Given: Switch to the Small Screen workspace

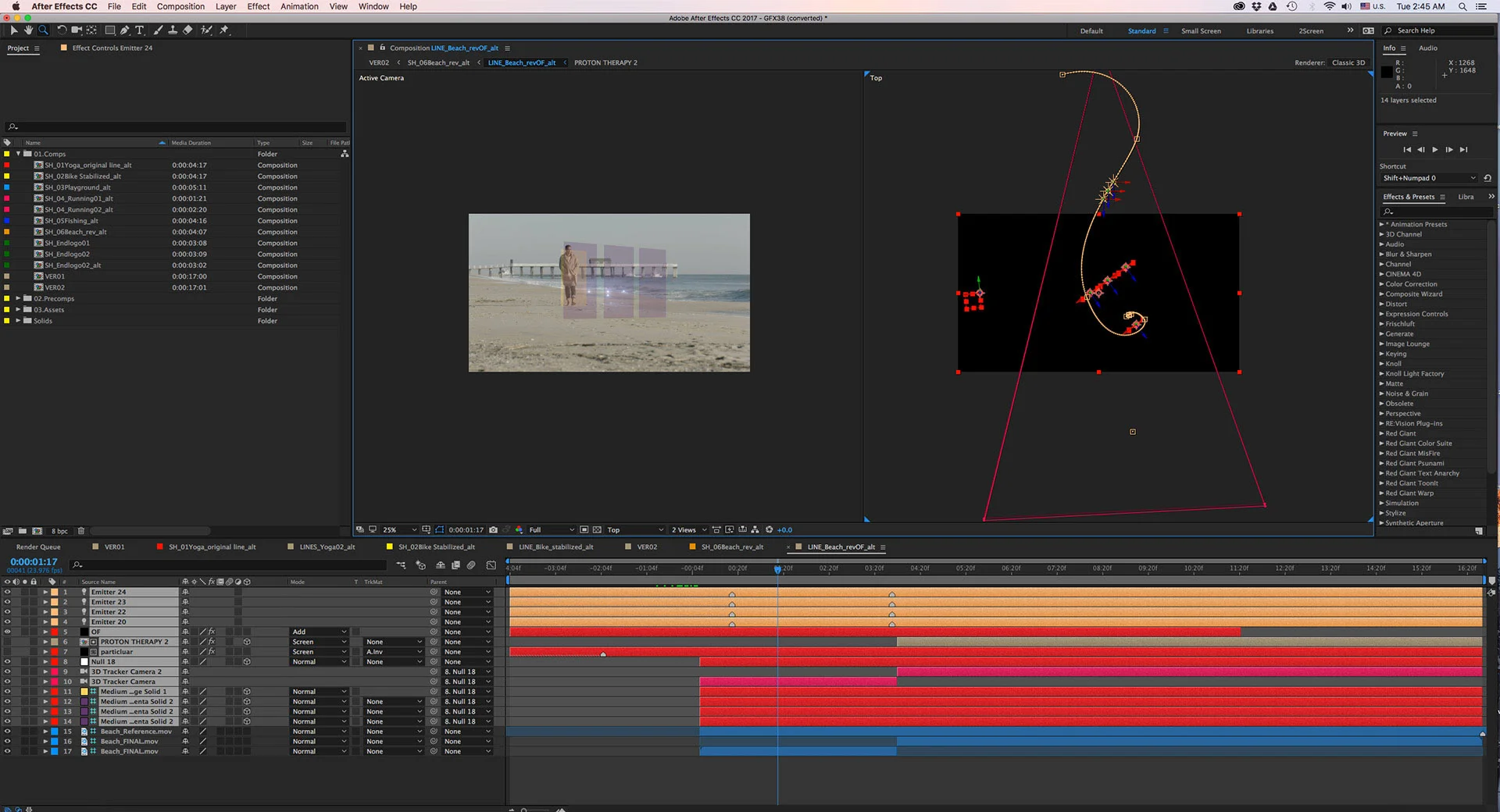Looking at the screenshot, I should (x=1201, y=31).
